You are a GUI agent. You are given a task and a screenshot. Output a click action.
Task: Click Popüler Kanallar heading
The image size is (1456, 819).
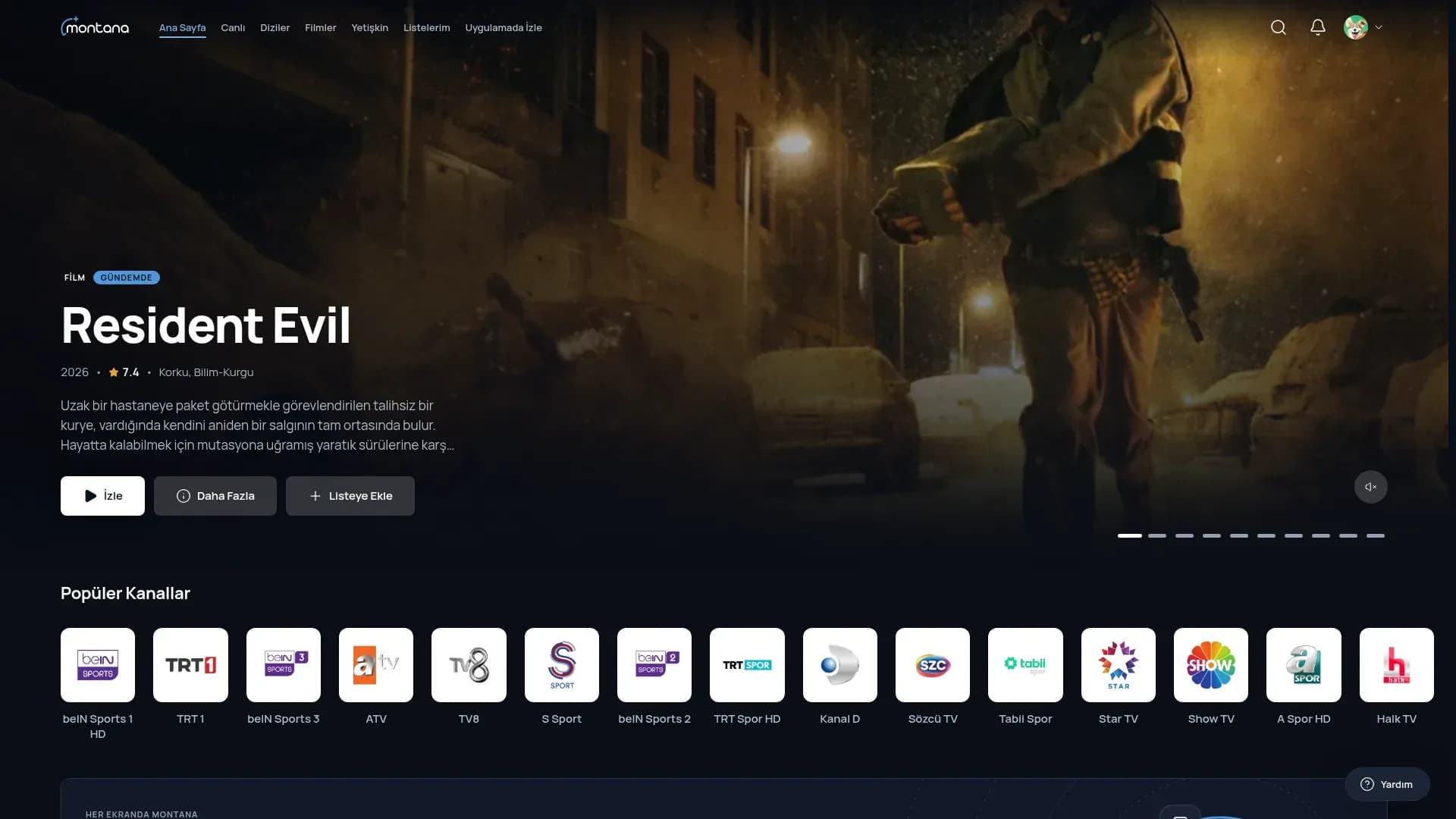tap(125, 593)
